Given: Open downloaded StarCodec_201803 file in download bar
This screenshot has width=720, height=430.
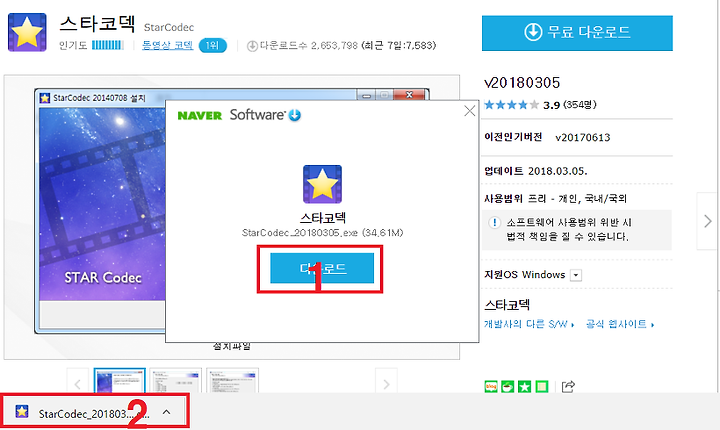Looking at the screenshot, I should (x=94, y=413).
